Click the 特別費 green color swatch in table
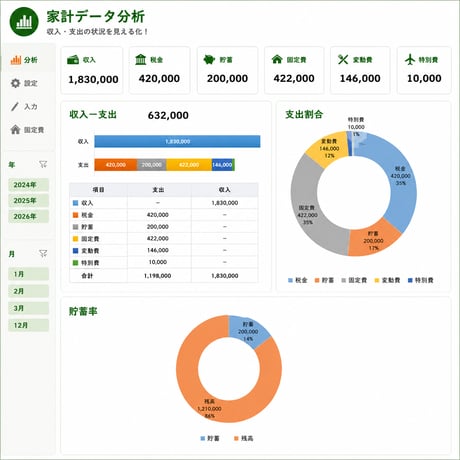This screenshot has width=460, height=460. [75, 263]
